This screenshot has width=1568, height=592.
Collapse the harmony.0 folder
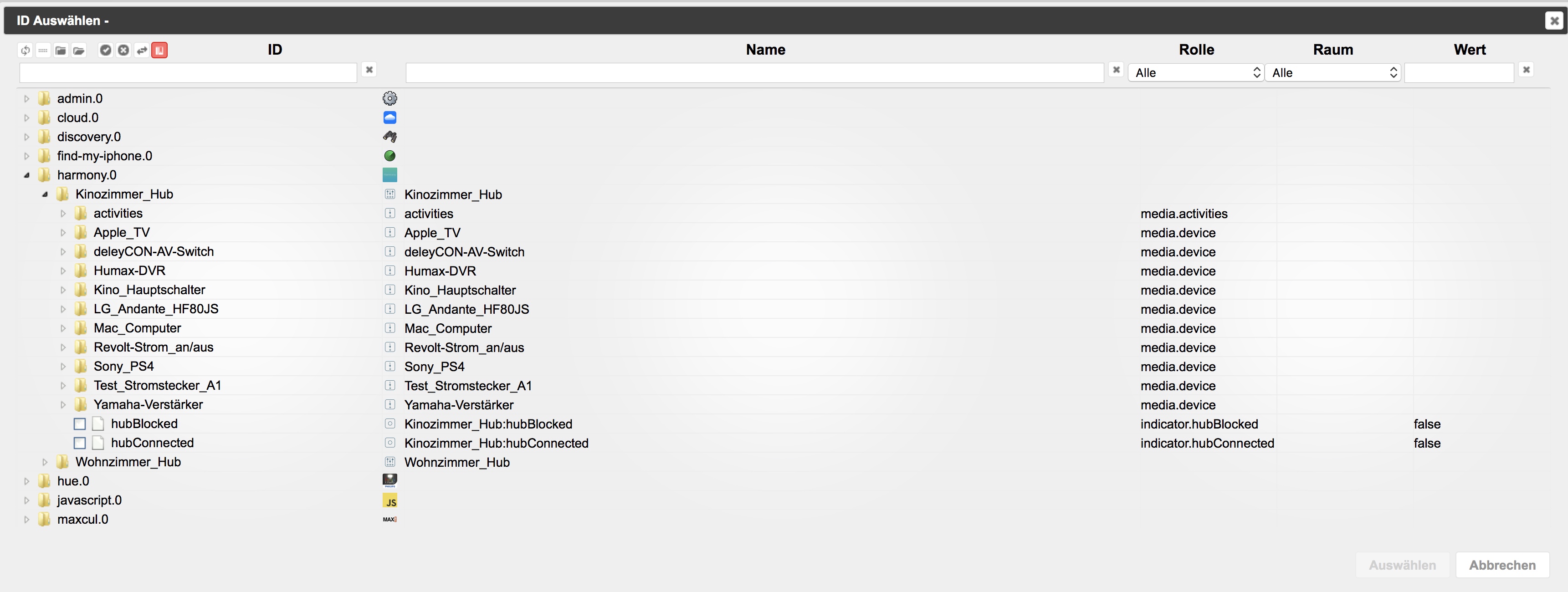tap(27, 175)
